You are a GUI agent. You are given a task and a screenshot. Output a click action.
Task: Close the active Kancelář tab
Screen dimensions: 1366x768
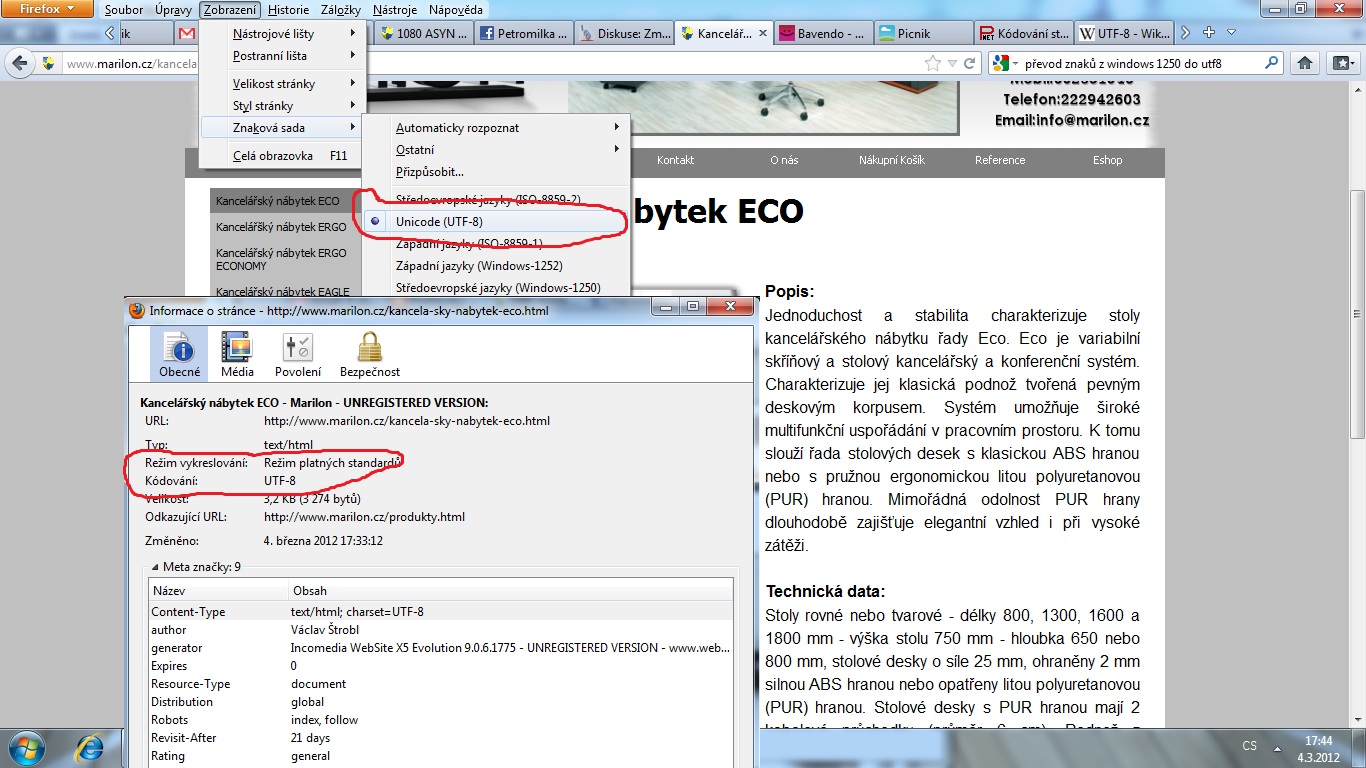(x=763, y=33)
